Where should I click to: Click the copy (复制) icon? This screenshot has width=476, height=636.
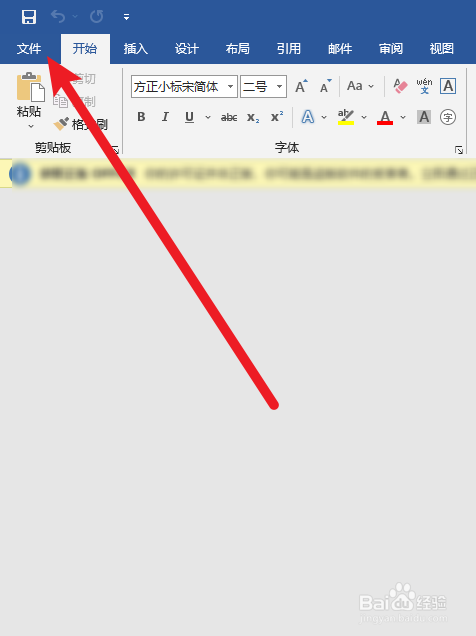pos(61,101)
